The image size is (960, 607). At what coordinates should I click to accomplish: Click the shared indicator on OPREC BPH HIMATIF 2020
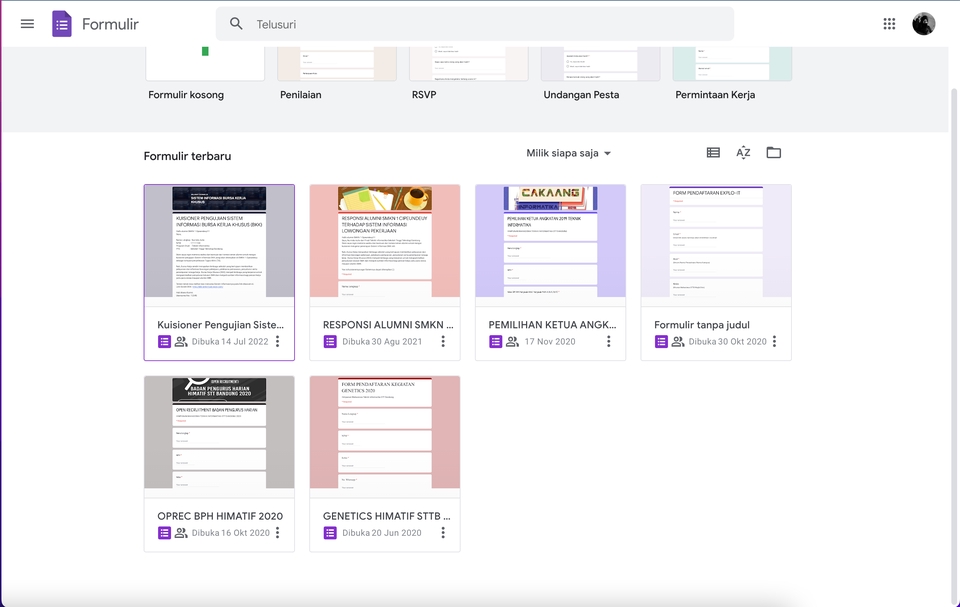[182, 533]
